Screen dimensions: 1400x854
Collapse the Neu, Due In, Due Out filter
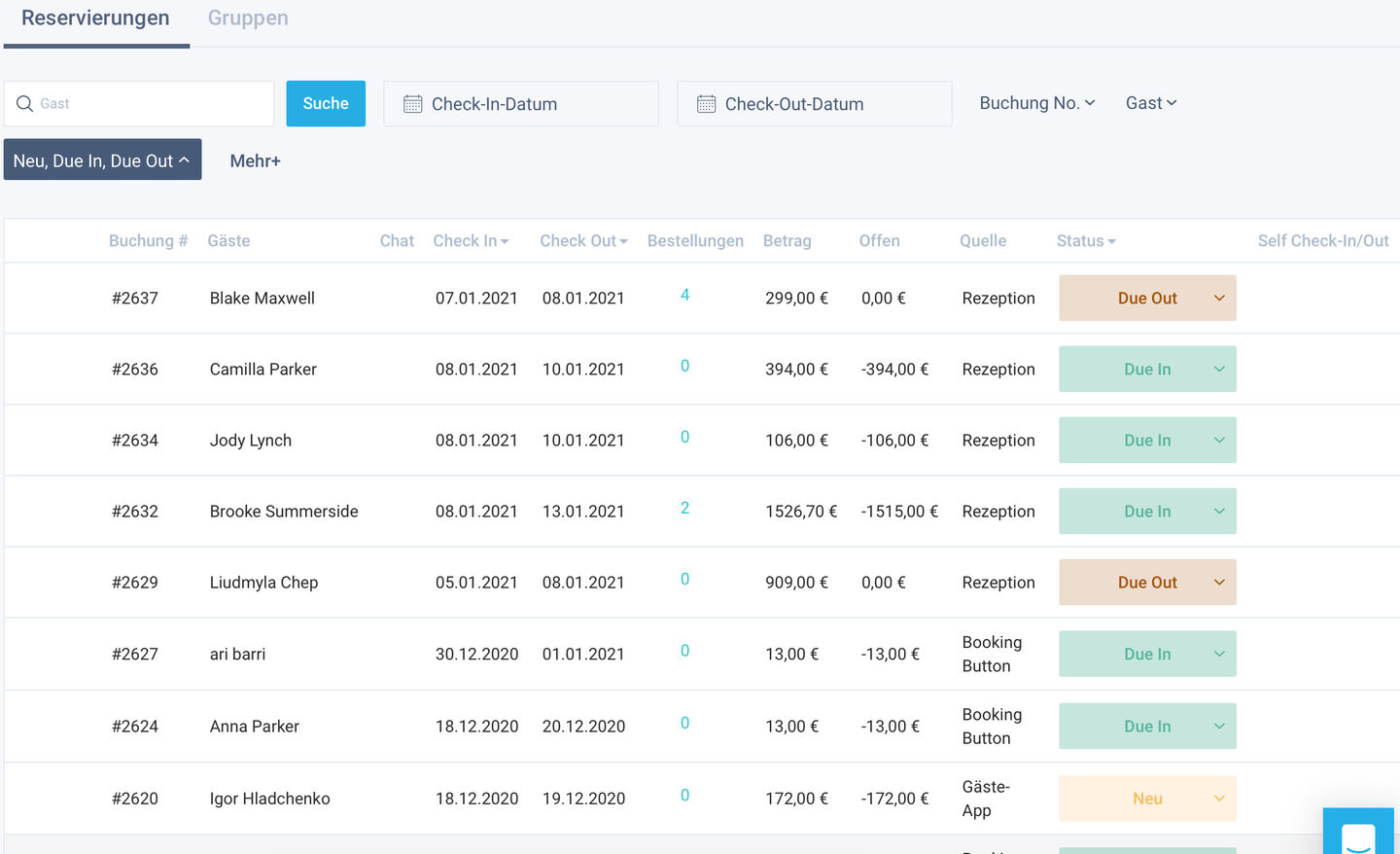[102, 160]
